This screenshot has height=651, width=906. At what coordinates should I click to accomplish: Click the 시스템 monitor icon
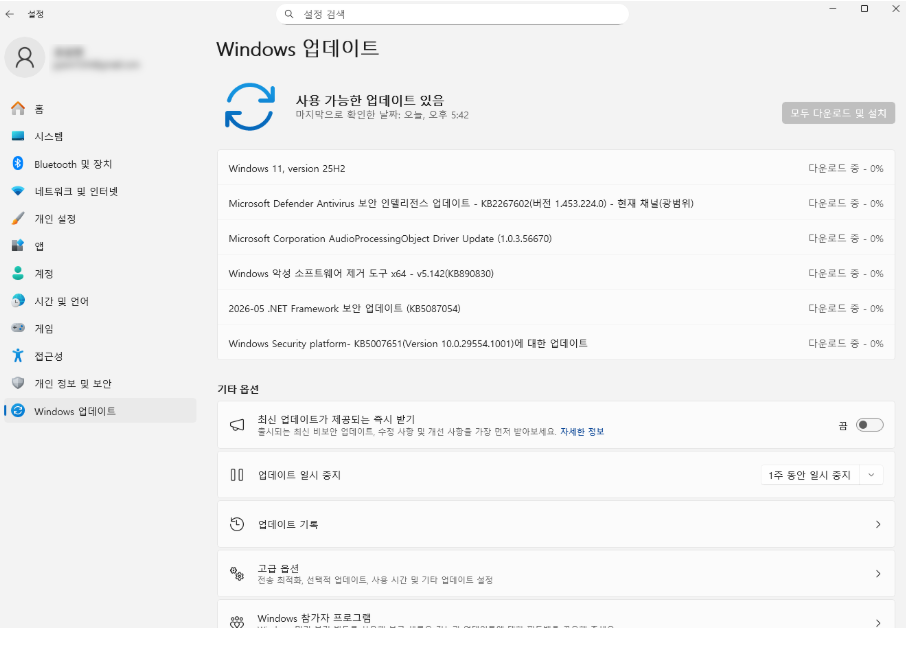pos(18,136)
